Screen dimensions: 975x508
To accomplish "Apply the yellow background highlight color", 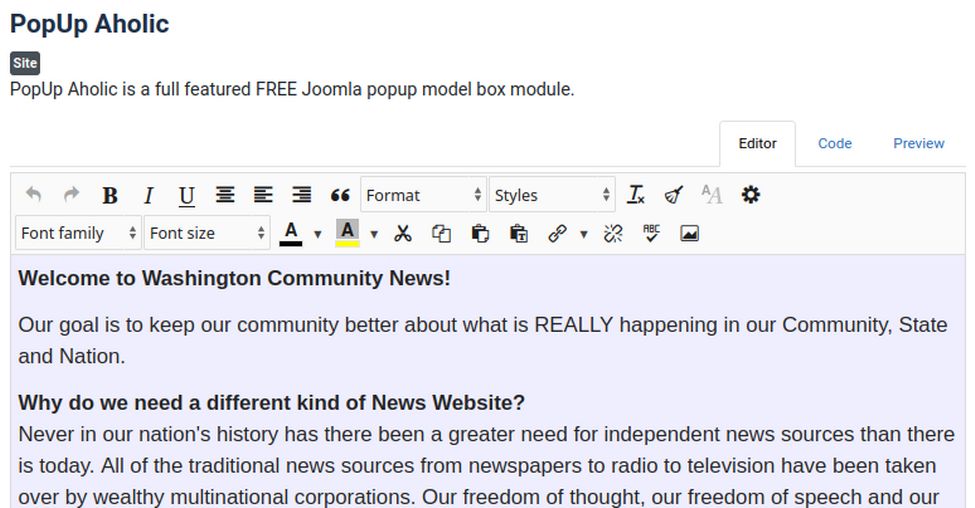I will 347,233.
